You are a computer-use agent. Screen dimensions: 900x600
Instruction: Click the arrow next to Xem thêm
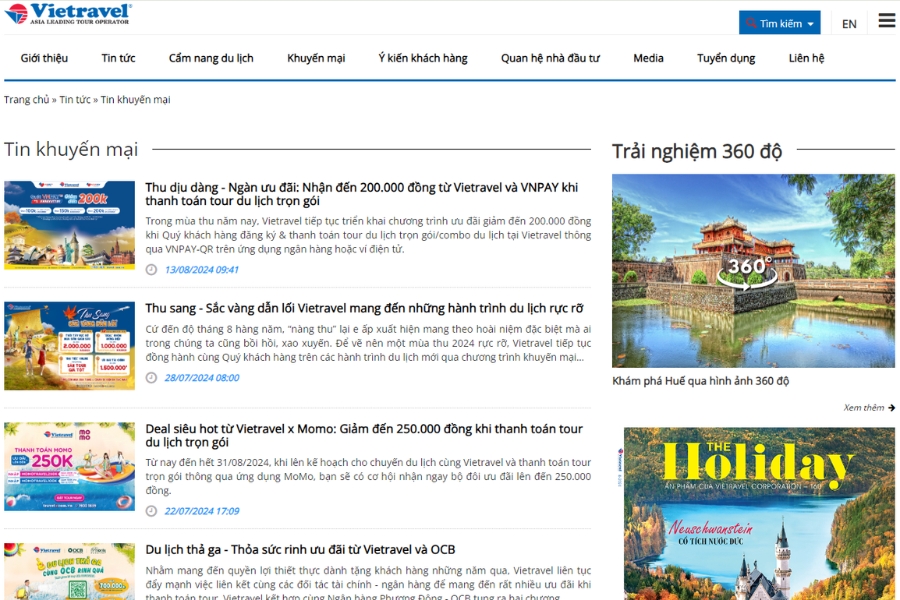point(891,408)
